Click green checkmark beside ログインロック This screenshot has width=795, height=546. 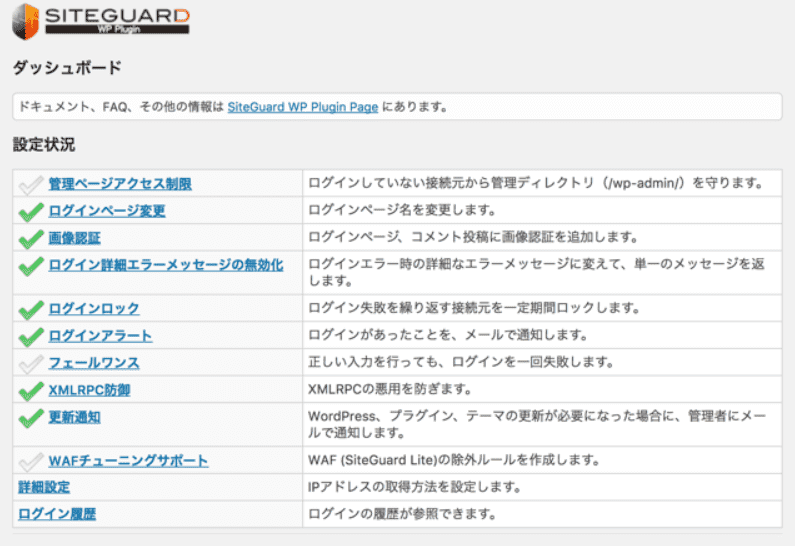(31, 308)
